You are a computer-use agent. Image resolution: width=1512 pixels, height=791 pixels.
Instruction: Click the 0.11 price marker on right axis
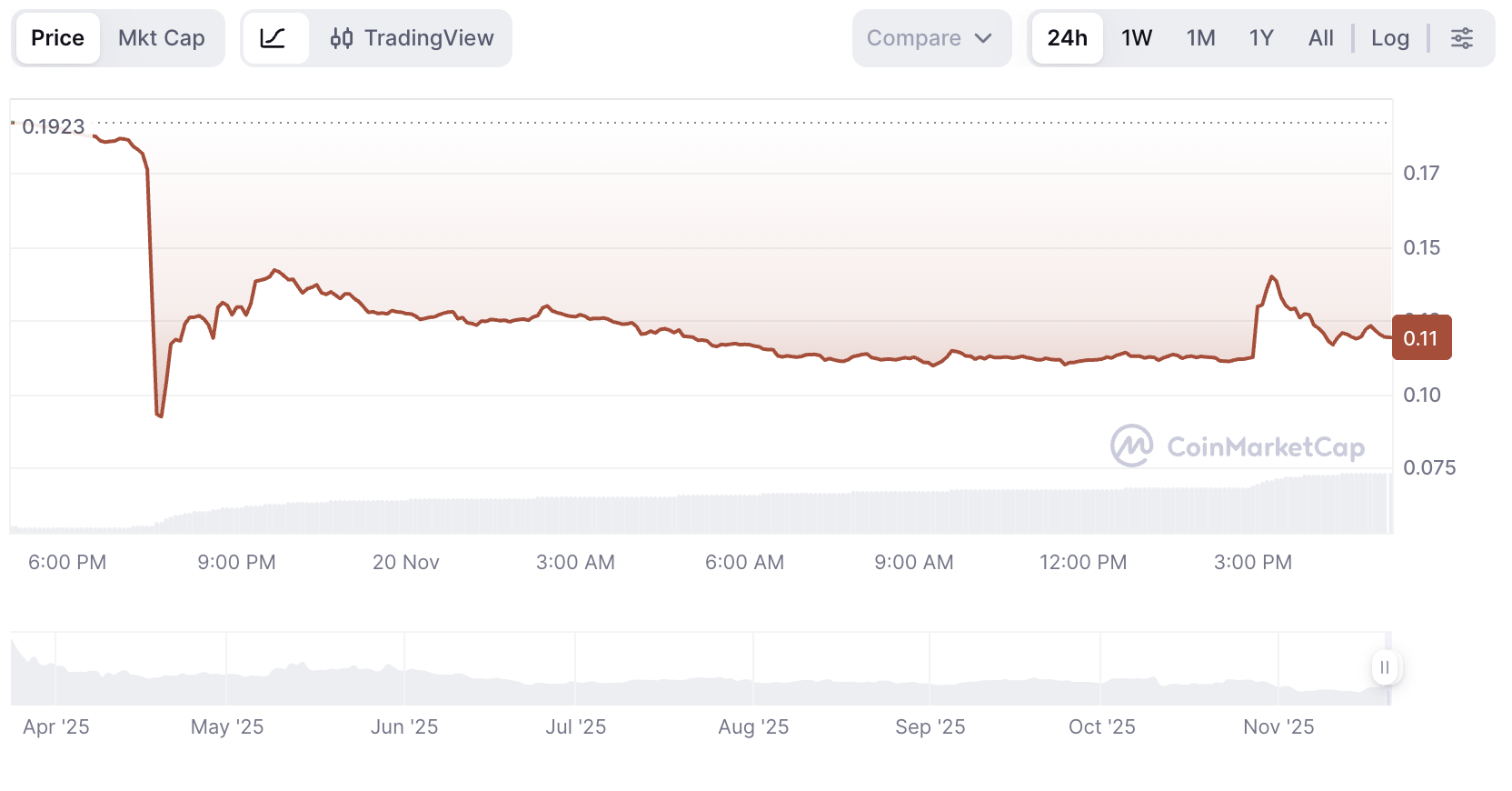(1422, 337)
